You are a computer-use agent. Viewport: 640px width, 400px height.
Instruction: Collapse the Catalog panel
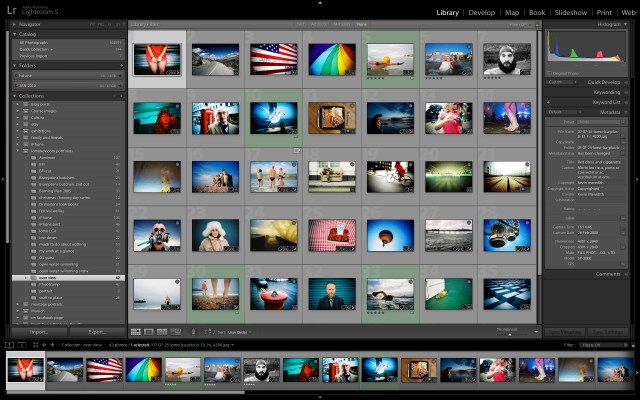coord(14,34)
